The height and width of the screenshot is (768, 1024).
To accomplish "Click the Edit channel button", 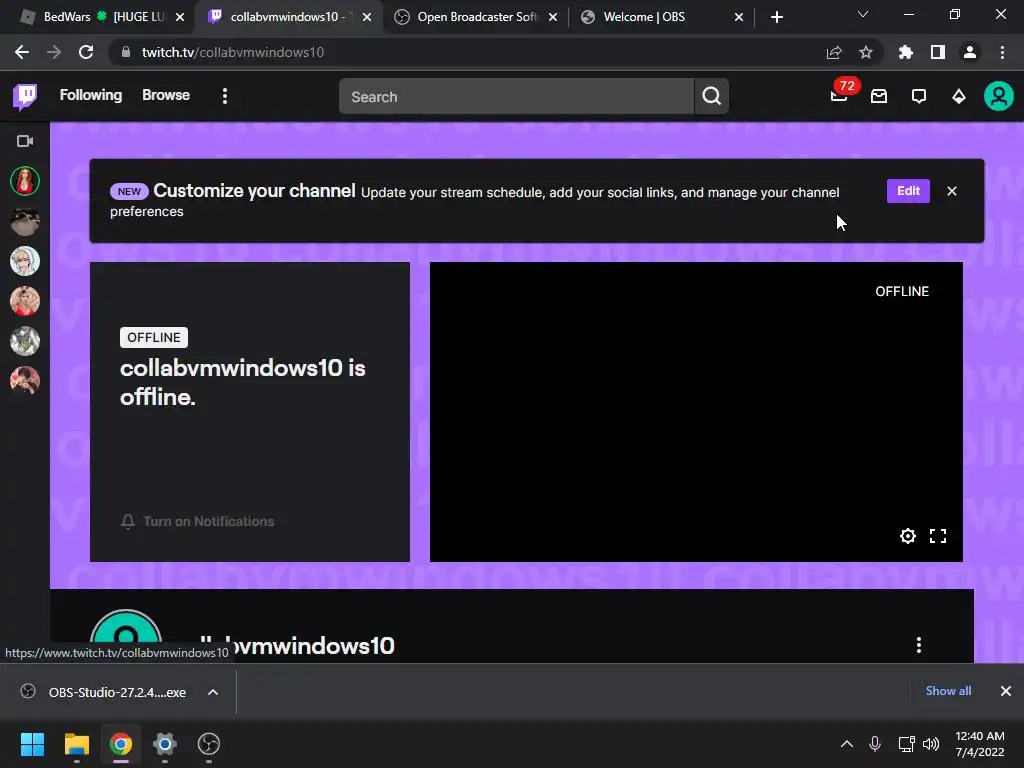I will (908, 191).
